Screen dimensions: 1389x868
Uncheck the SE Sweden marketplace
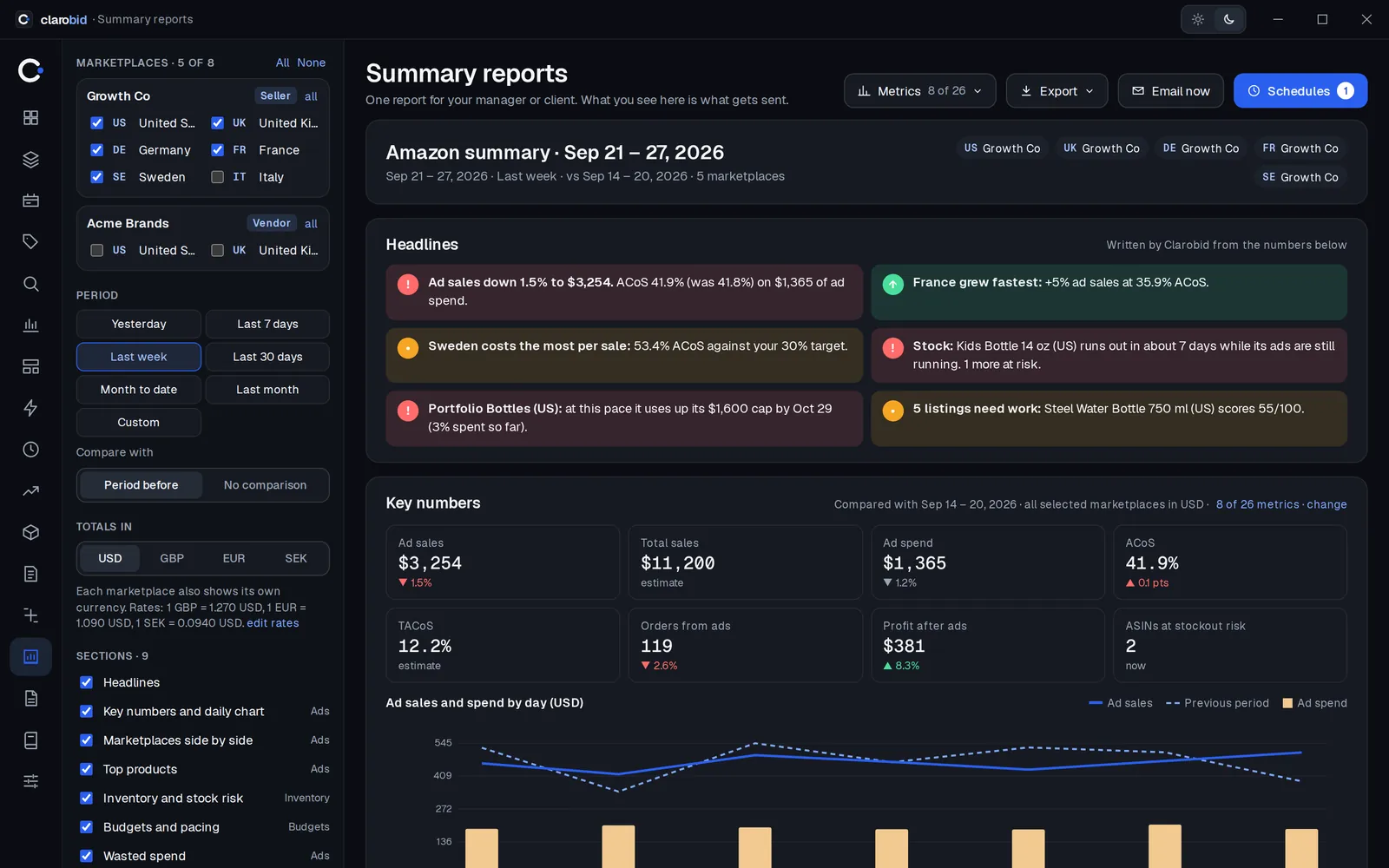coord(97,177)
